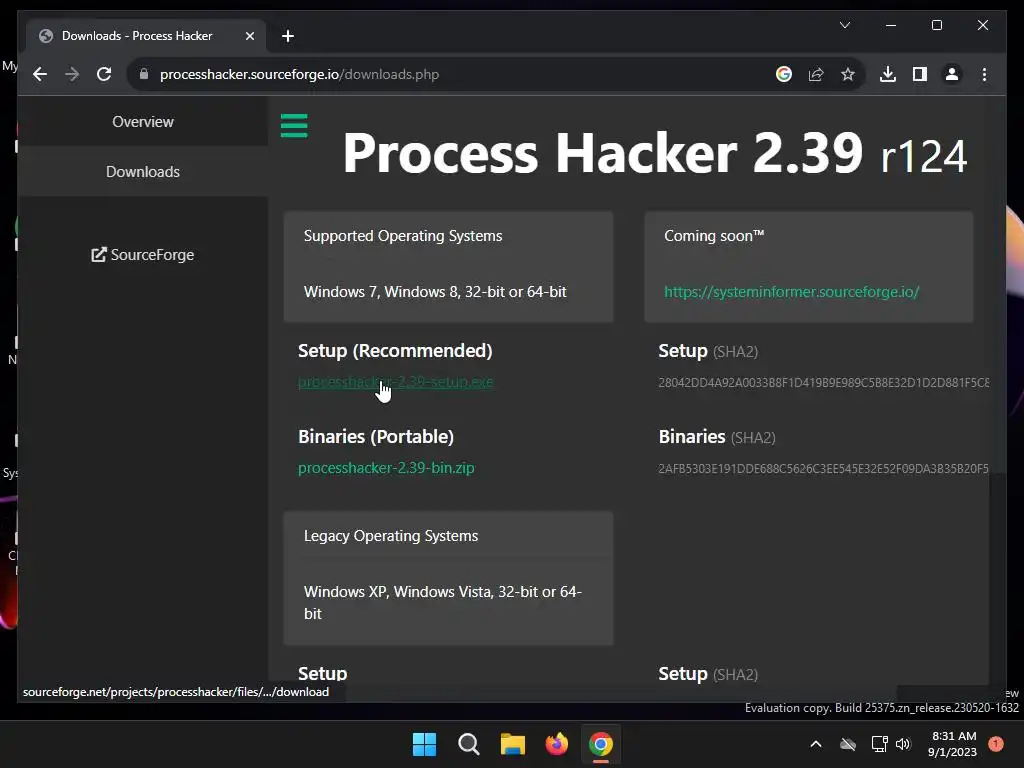
Task: Click the Legacy Operating Systems card title
Action: pos(391,536)
